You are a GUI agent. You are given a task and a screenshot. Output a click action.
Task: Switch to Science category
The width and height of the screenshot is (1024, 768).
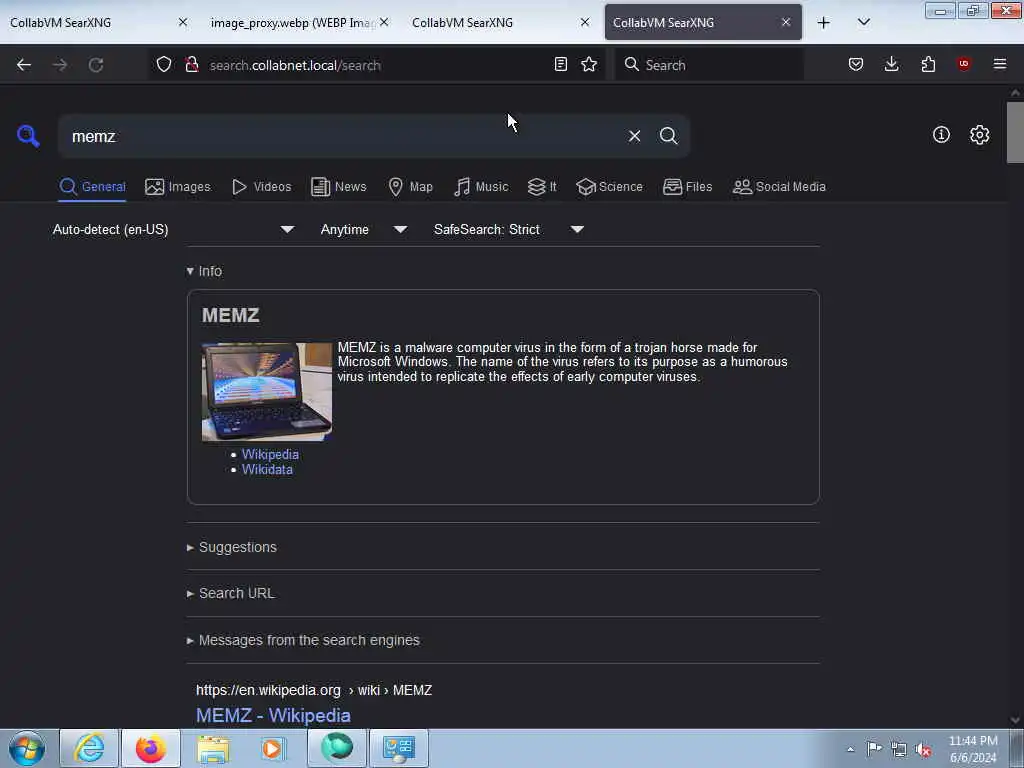click(x=609, y=187)
